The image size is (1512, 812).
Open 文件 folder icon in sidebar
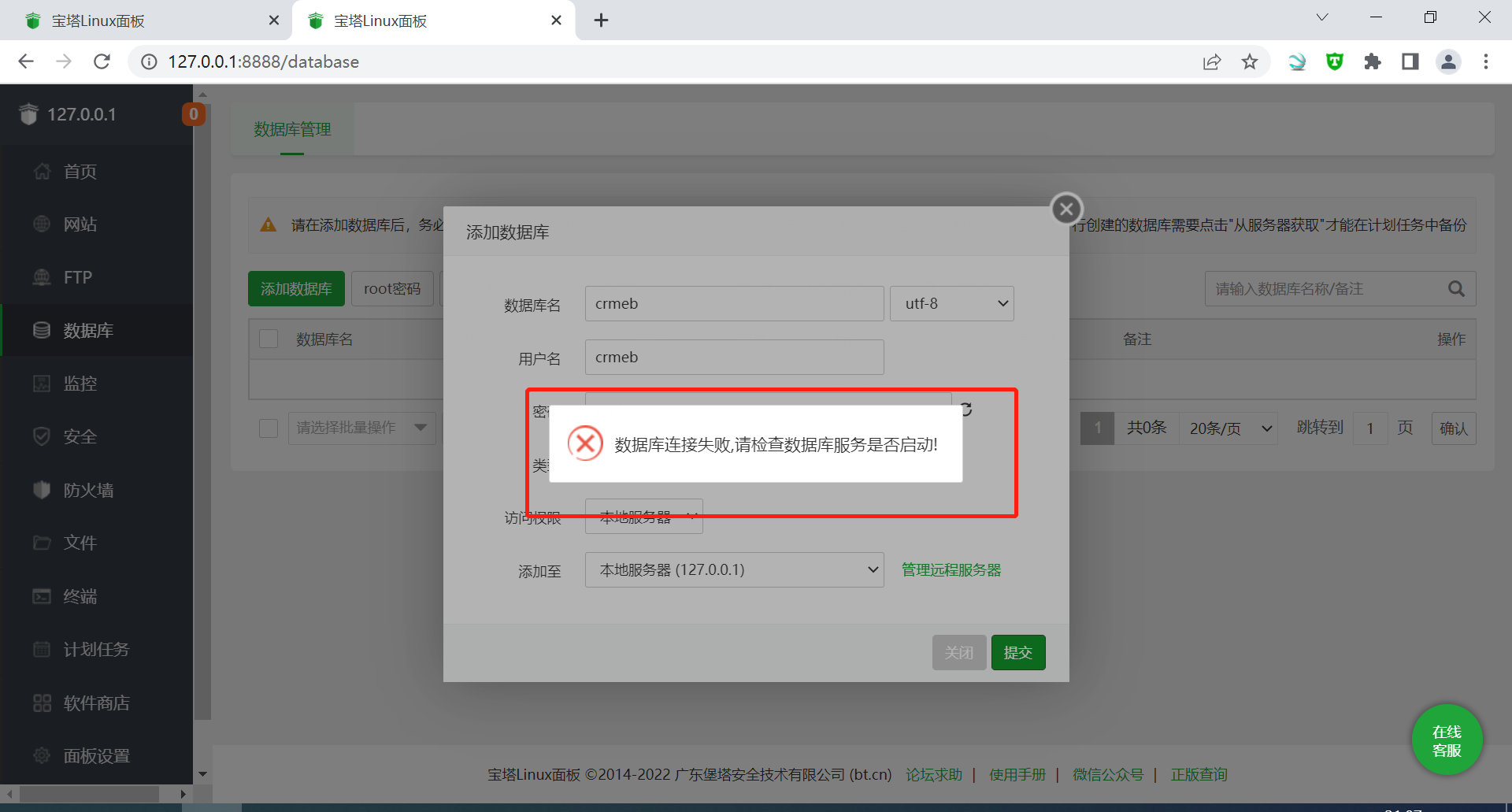click(43, 543)
